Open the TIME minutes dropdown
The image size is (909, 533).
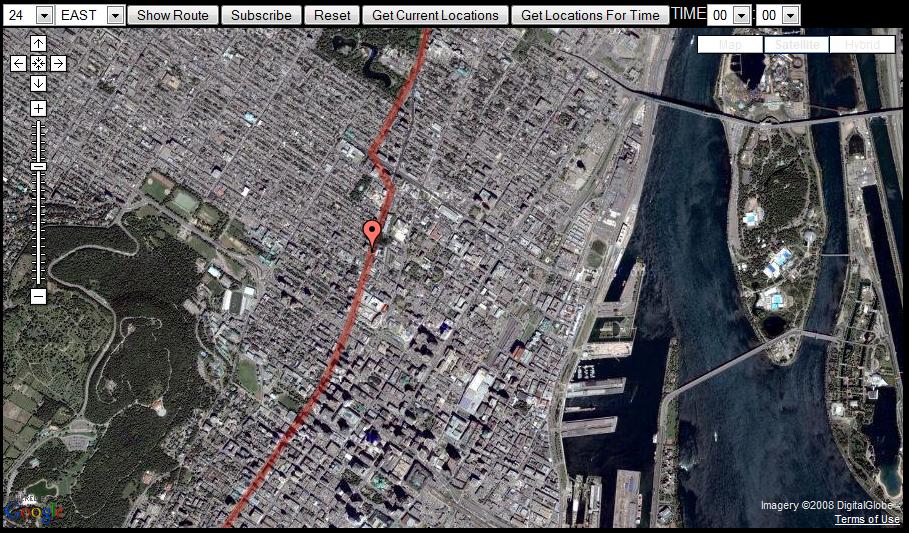point(779,15)
